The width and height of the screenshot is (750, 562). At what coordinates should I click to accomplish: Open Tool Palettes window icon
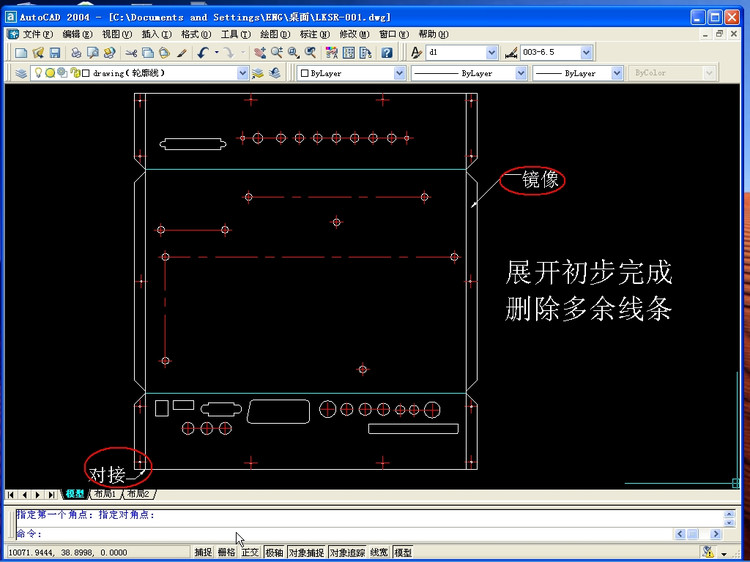coord(365,53)
